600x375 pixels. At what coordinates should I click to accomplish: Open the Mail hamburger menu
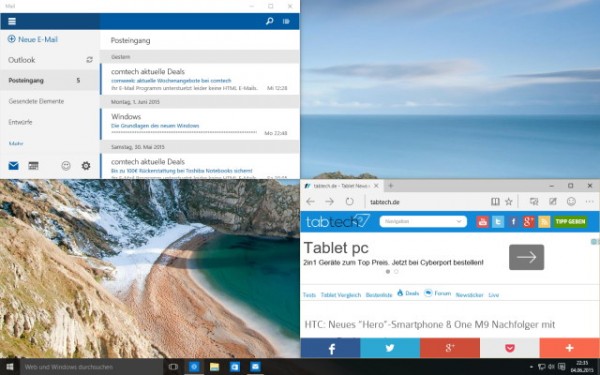(x=12, y=21)
